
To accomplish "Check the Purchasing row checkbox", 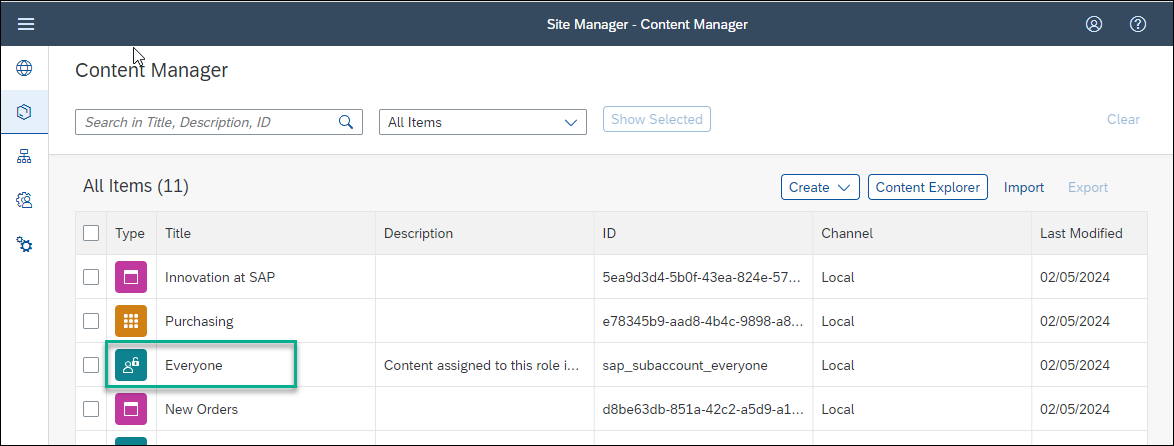I will (91, 321).
